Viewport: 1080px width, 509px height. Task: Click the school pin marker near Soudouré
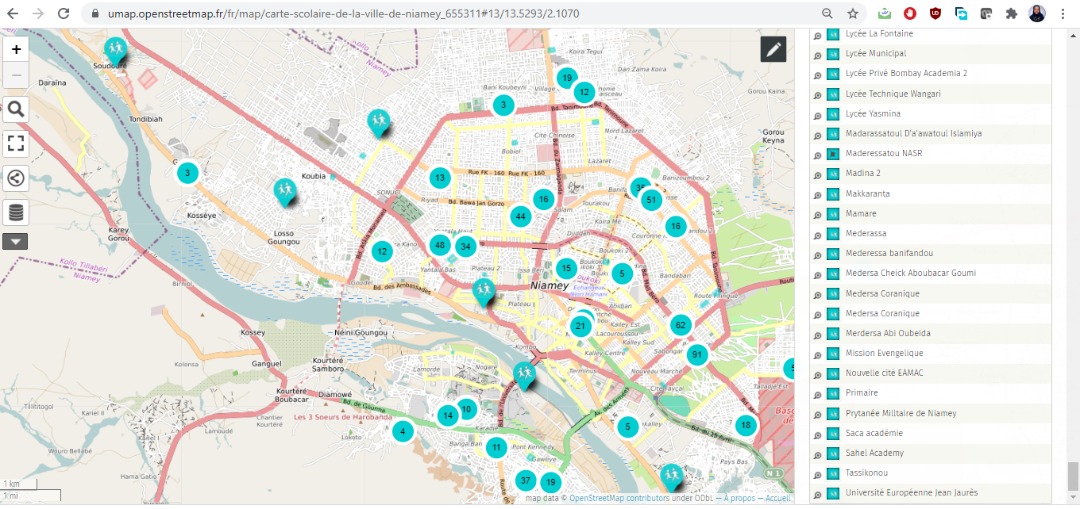(115, 49)
